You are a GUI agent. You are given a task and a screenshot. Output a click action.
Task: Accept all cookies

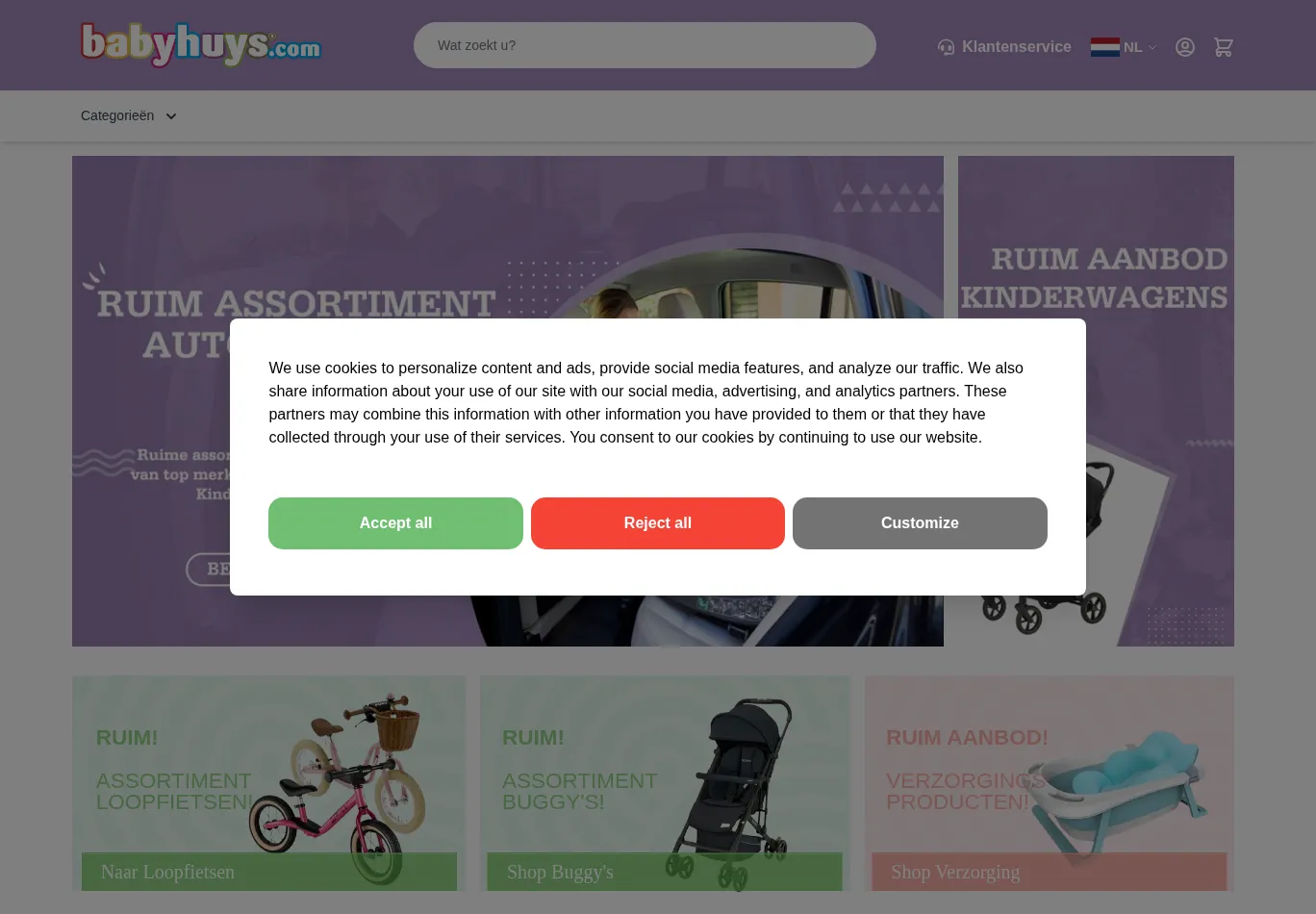pos(395,523)
